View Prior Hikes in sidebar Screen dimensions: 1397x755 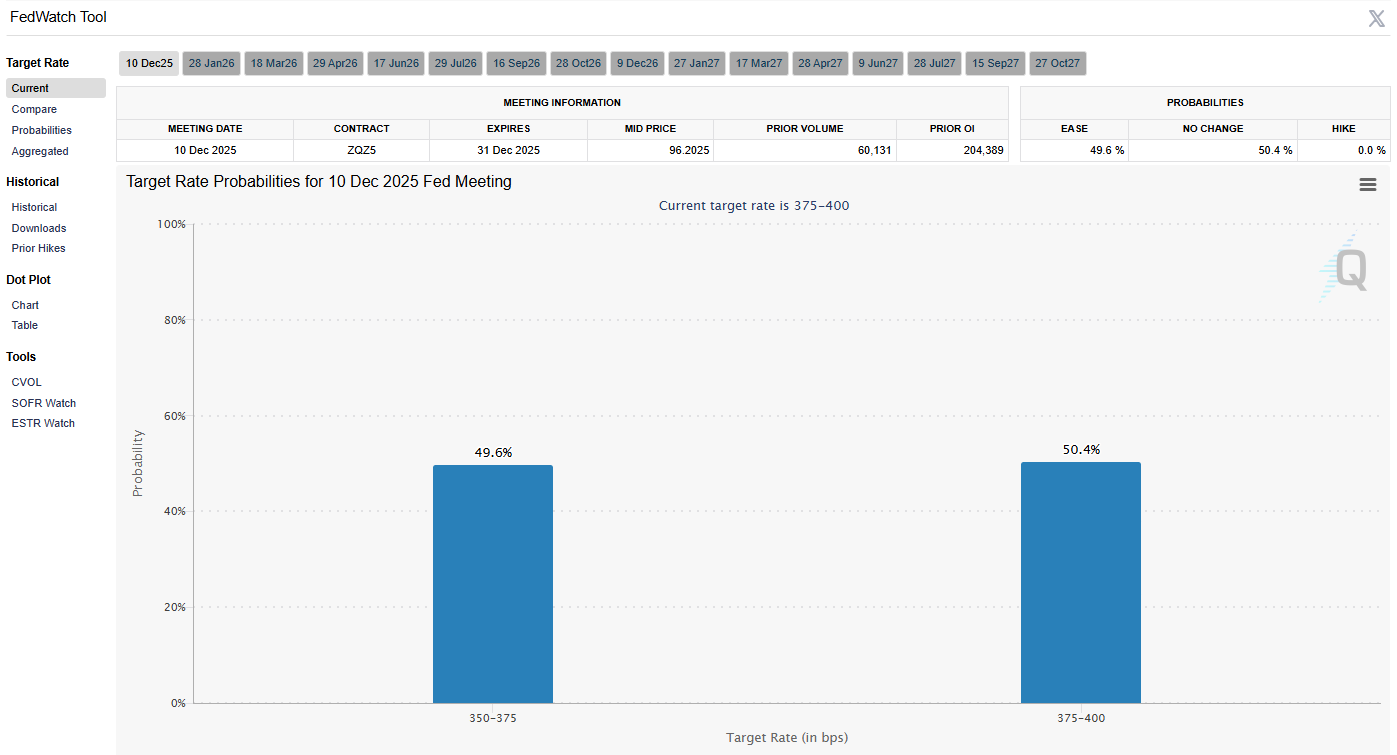pyautogui.click(x=39, y=248)
